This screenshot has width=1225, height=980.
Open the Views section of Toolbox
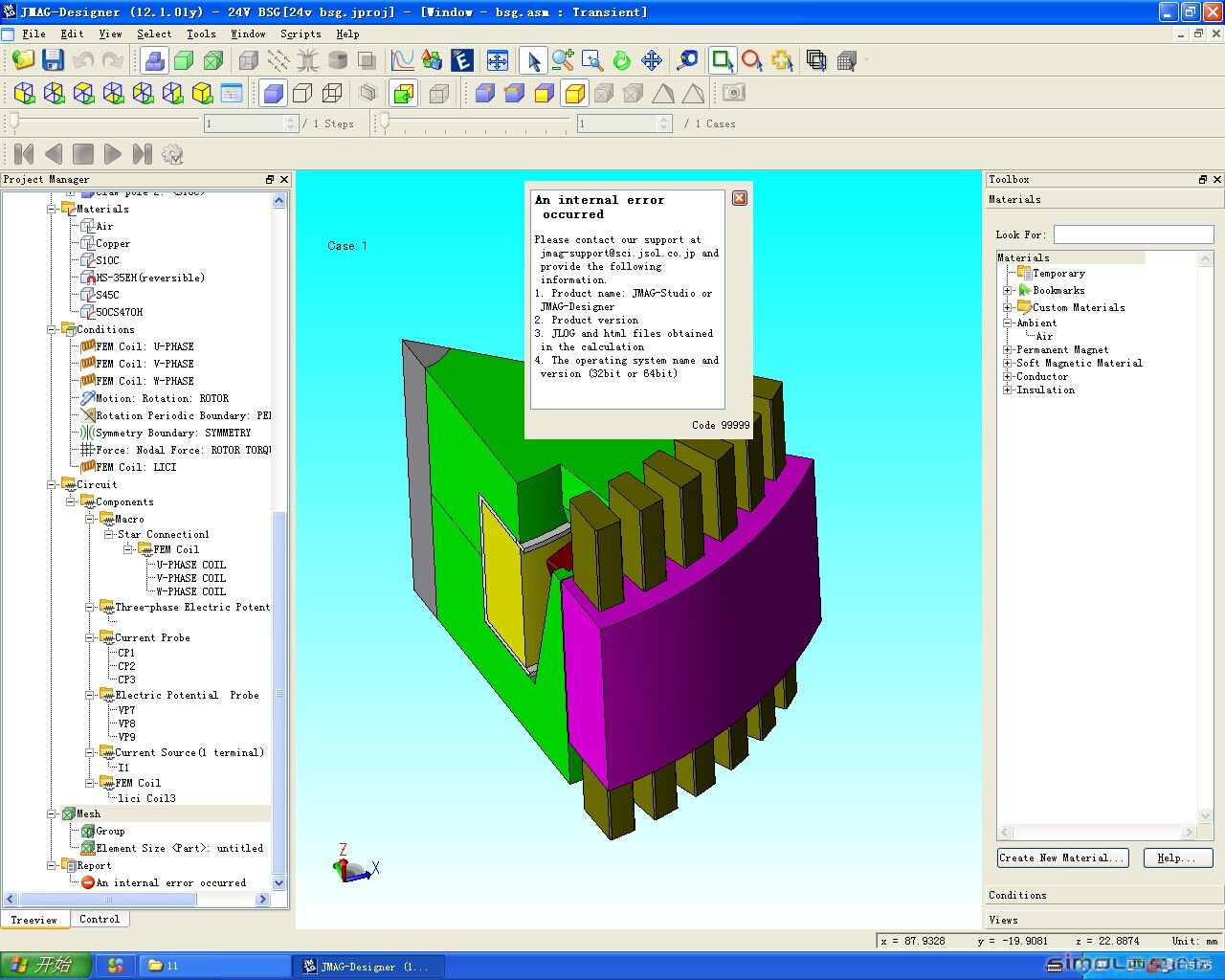click(x=1103, y=920)
